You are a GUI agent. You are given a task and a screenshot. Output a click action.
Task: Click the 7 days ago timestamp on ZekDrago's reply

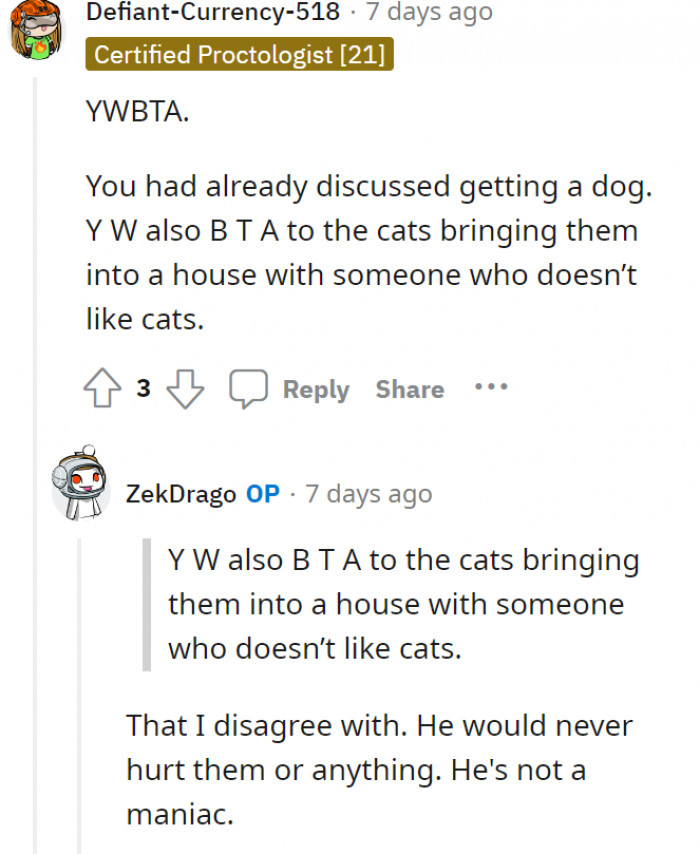[368, 493]
